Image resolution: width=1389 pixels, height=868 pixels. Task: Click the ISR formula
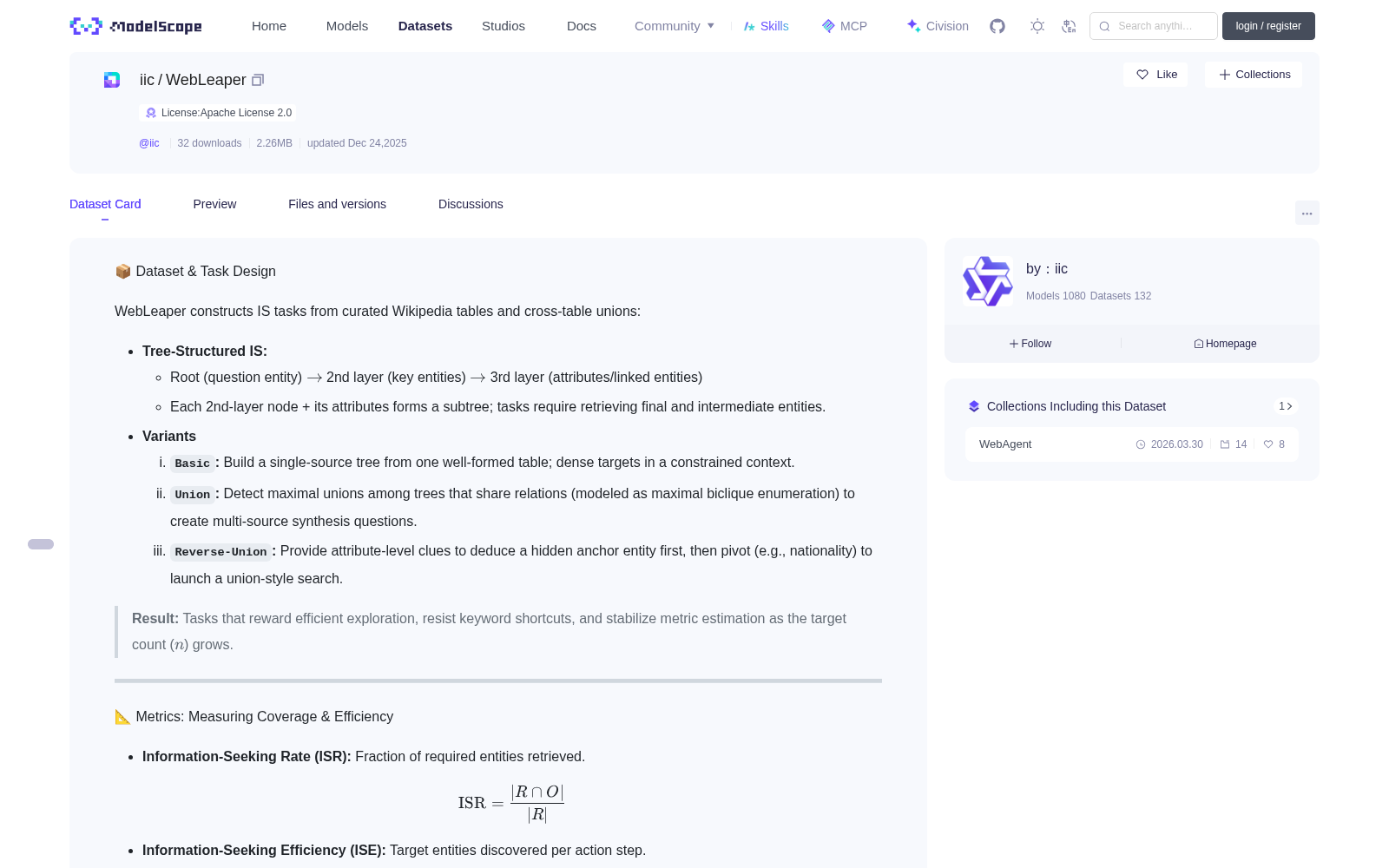pyautogui.click(x=511, y=803)
